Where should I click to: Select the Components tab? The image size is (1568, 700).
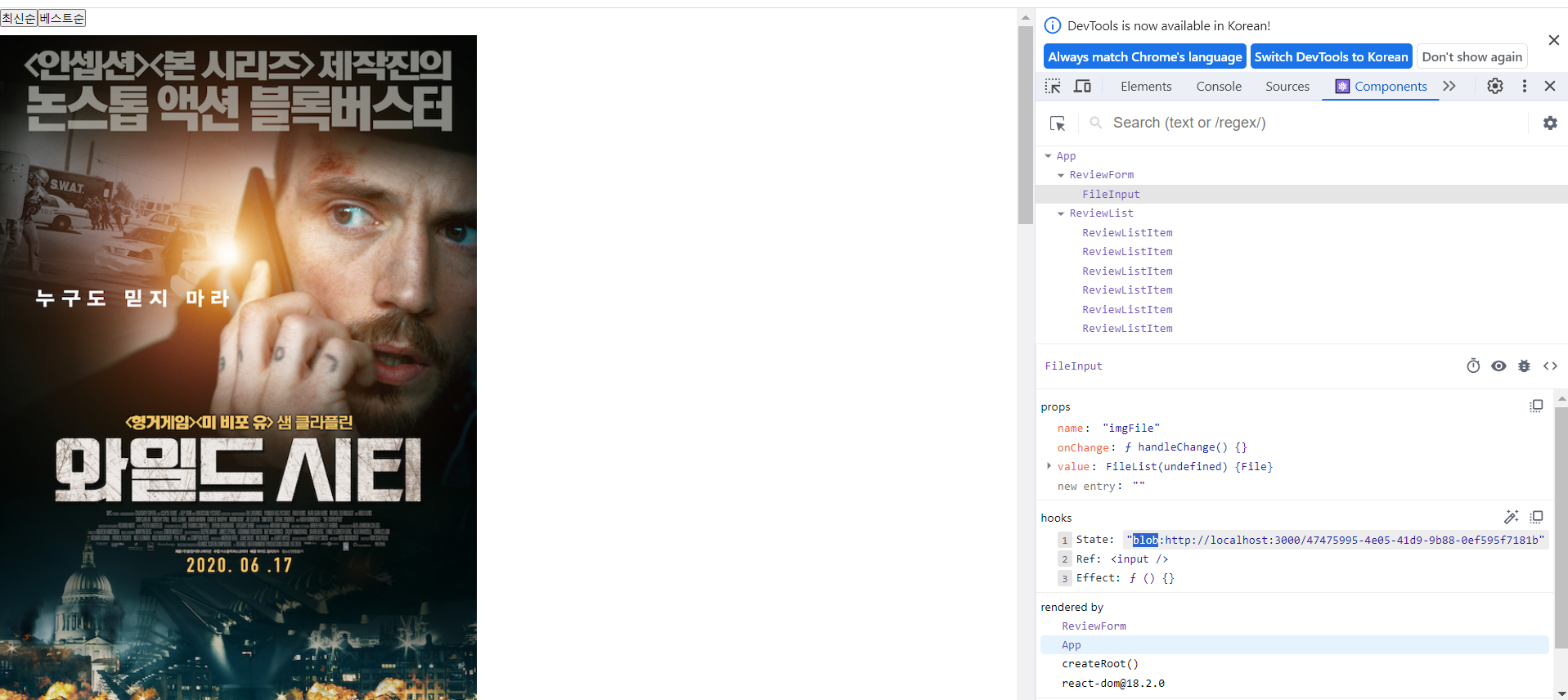tap(1382, 86)
